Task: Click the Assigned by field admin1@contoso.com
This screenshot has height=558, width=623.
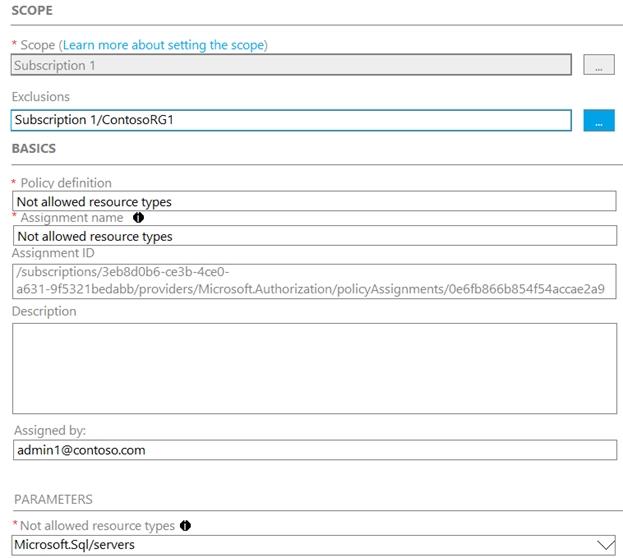Action: 315,450
